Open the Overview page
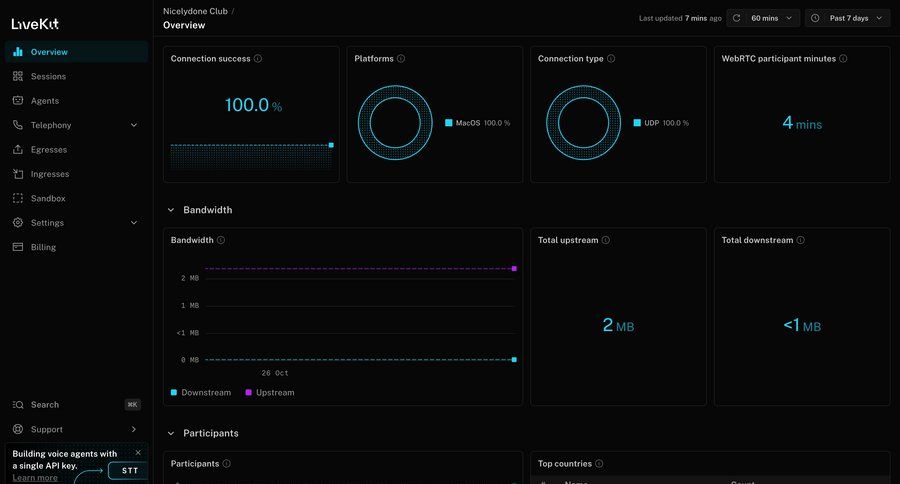The image size is (900, 484). pos(76,52)
